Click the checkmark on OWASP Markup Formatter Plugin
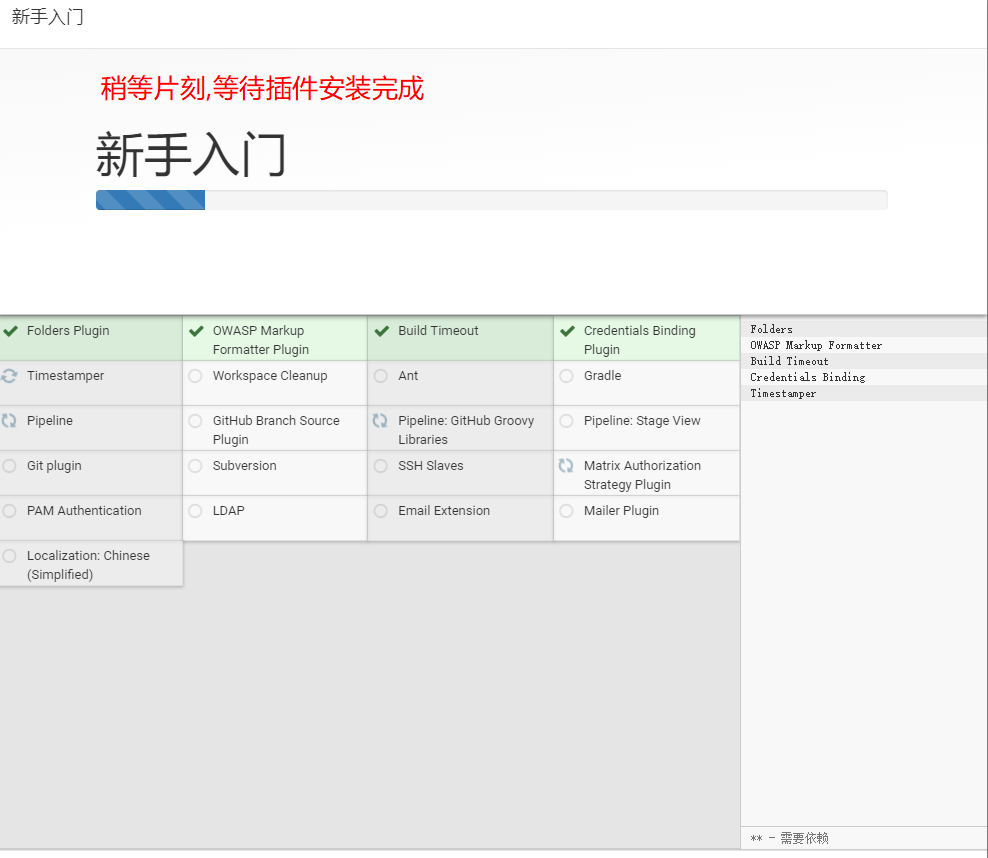Image resolution: width=988 pixels, height=858 pixels. [x=194, y=330]
